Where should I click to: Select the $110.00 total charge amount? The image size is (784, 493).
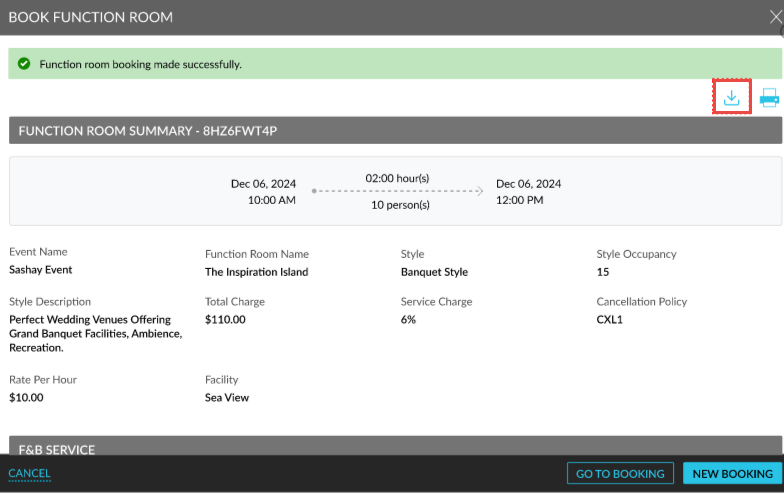[225, 320]
